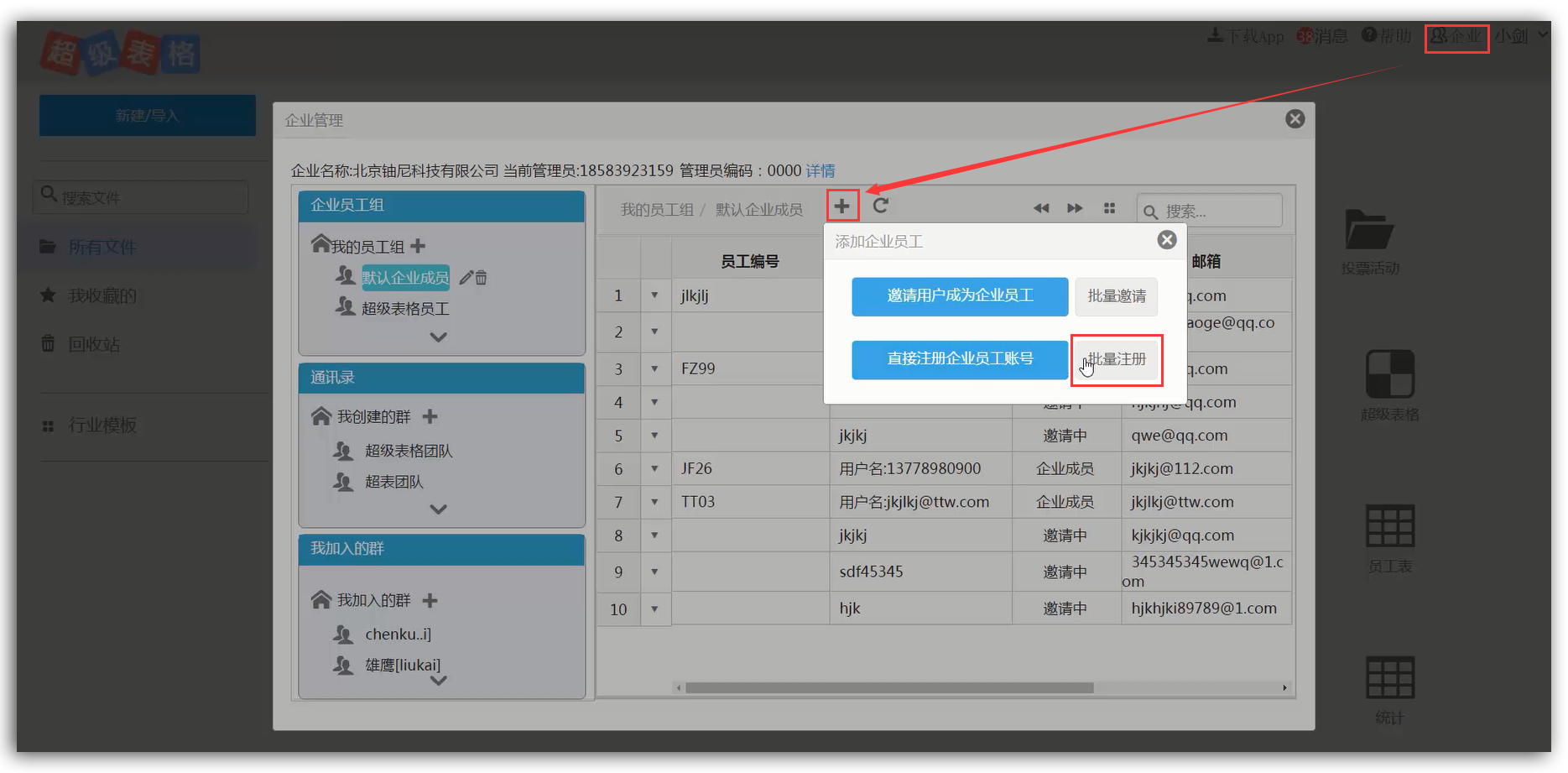Close the 企业管理 dialog
This screenshot has width=1568, height=773.
coord(1295,119)
